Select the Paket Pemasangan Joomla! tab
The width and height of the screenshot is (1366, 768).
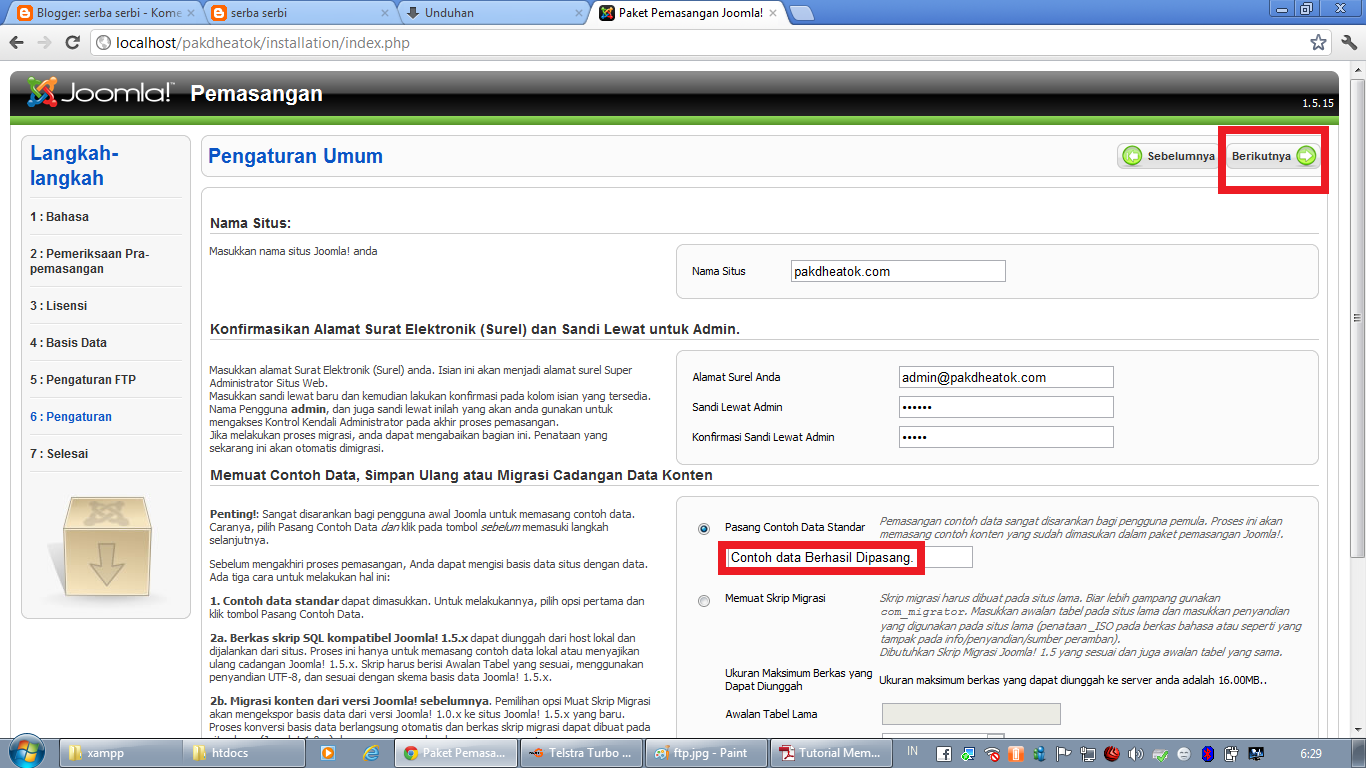coord(686,14)
